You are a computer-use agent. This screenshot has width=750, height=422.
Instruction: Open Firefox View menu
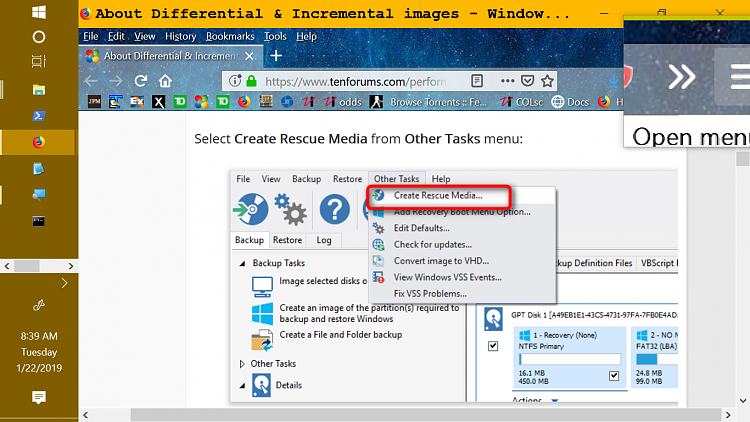(x=144, y=36)
